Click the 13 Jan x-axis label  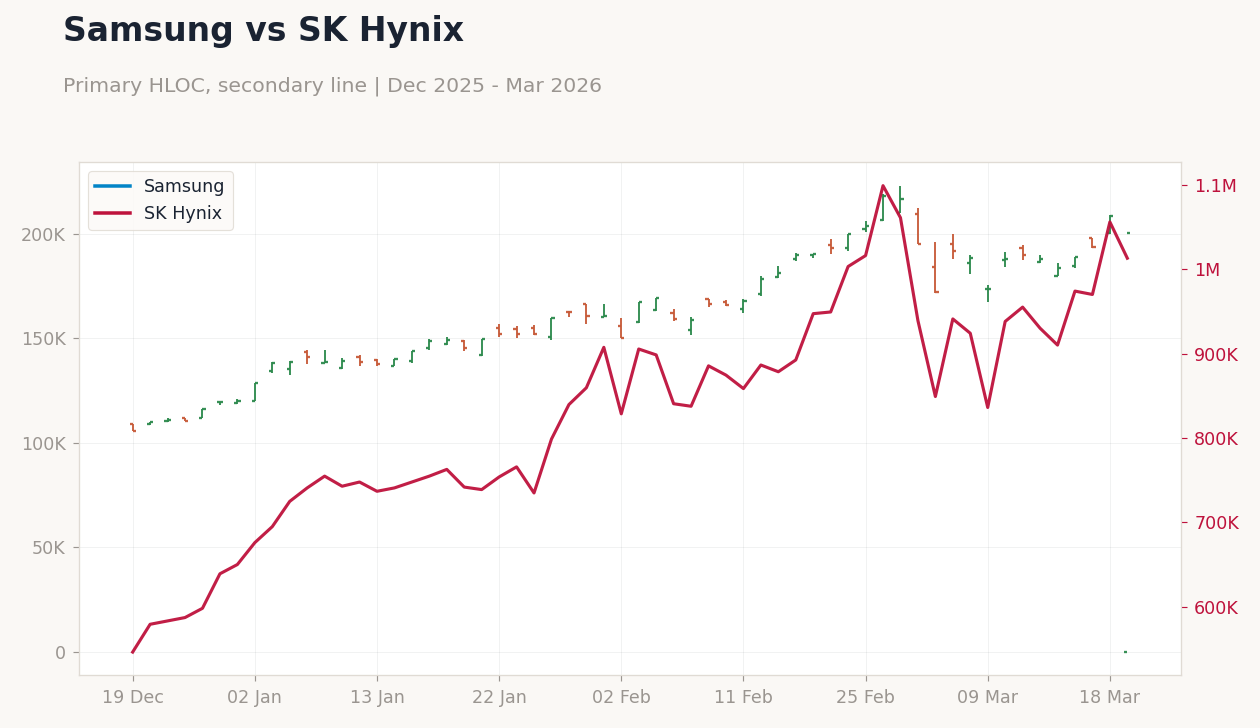click(377, 698)
